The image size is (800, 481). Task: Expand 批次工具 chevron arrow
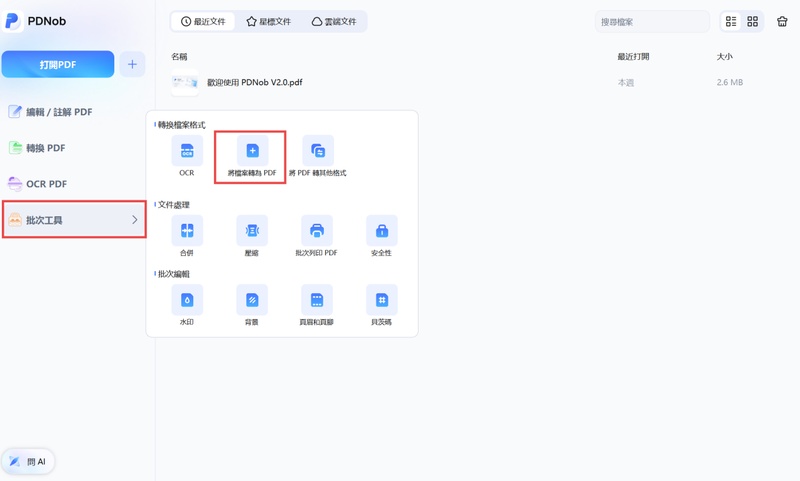point(135,220)
